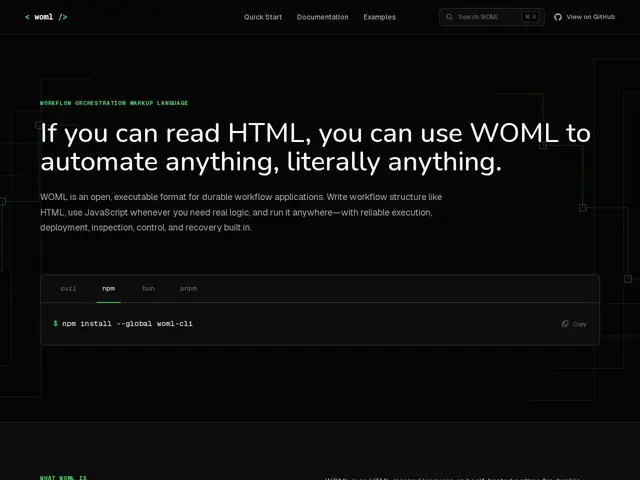Click the headline about reading HTML
Viewport: 640px width, 480px height.
coord(315,147)
